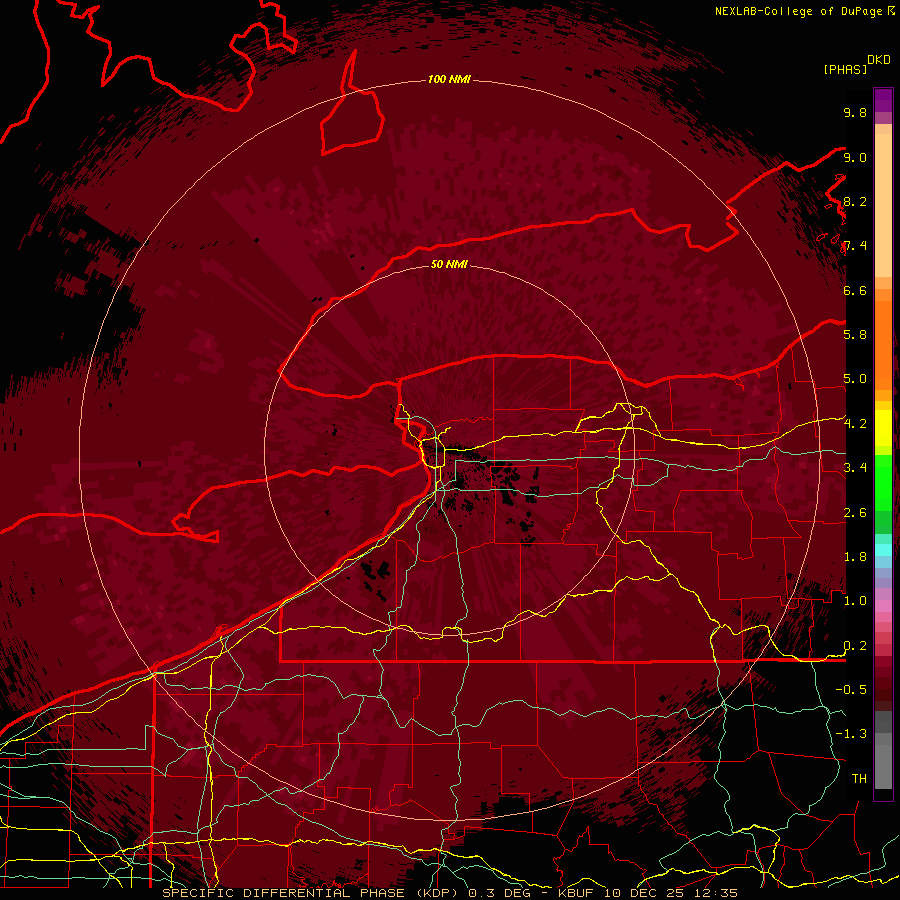
Task: Click the -1.3 scale value
Action: 851,734
